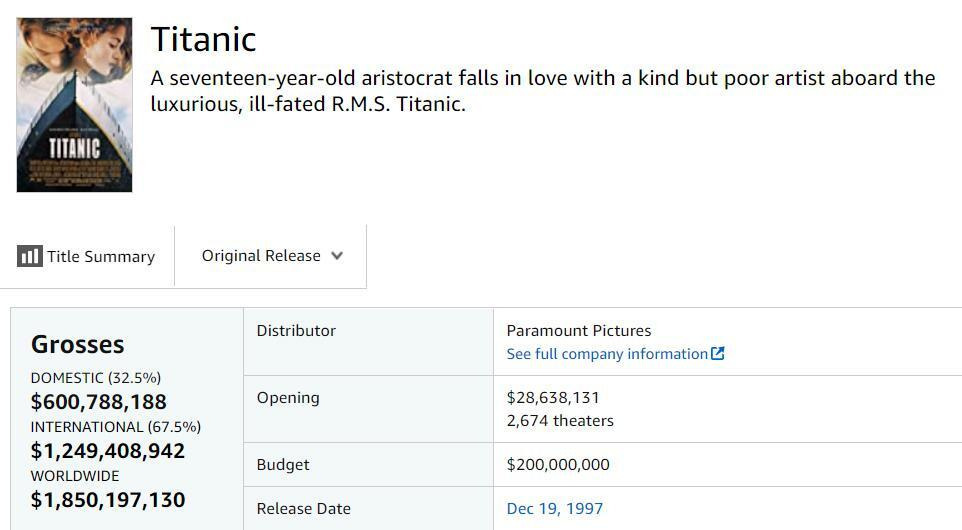Click the Release Date row label
The image size is (962, 530).
304,509
